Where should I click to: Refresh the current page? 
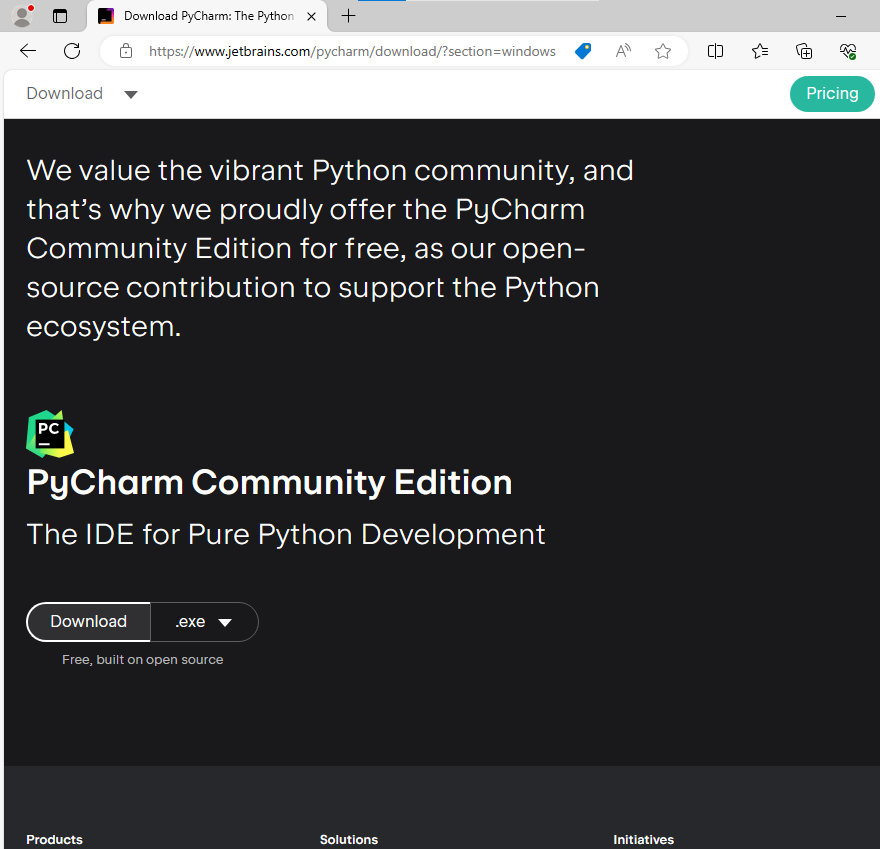[72, 51]
